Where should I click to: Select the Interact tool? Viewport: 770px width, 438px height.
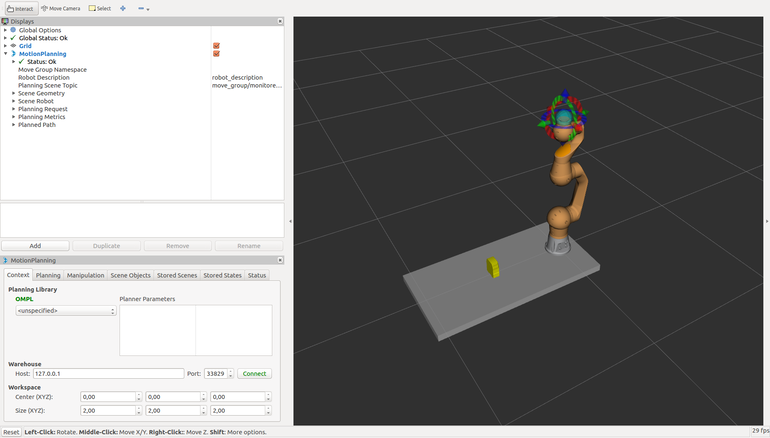coord(18,8)
